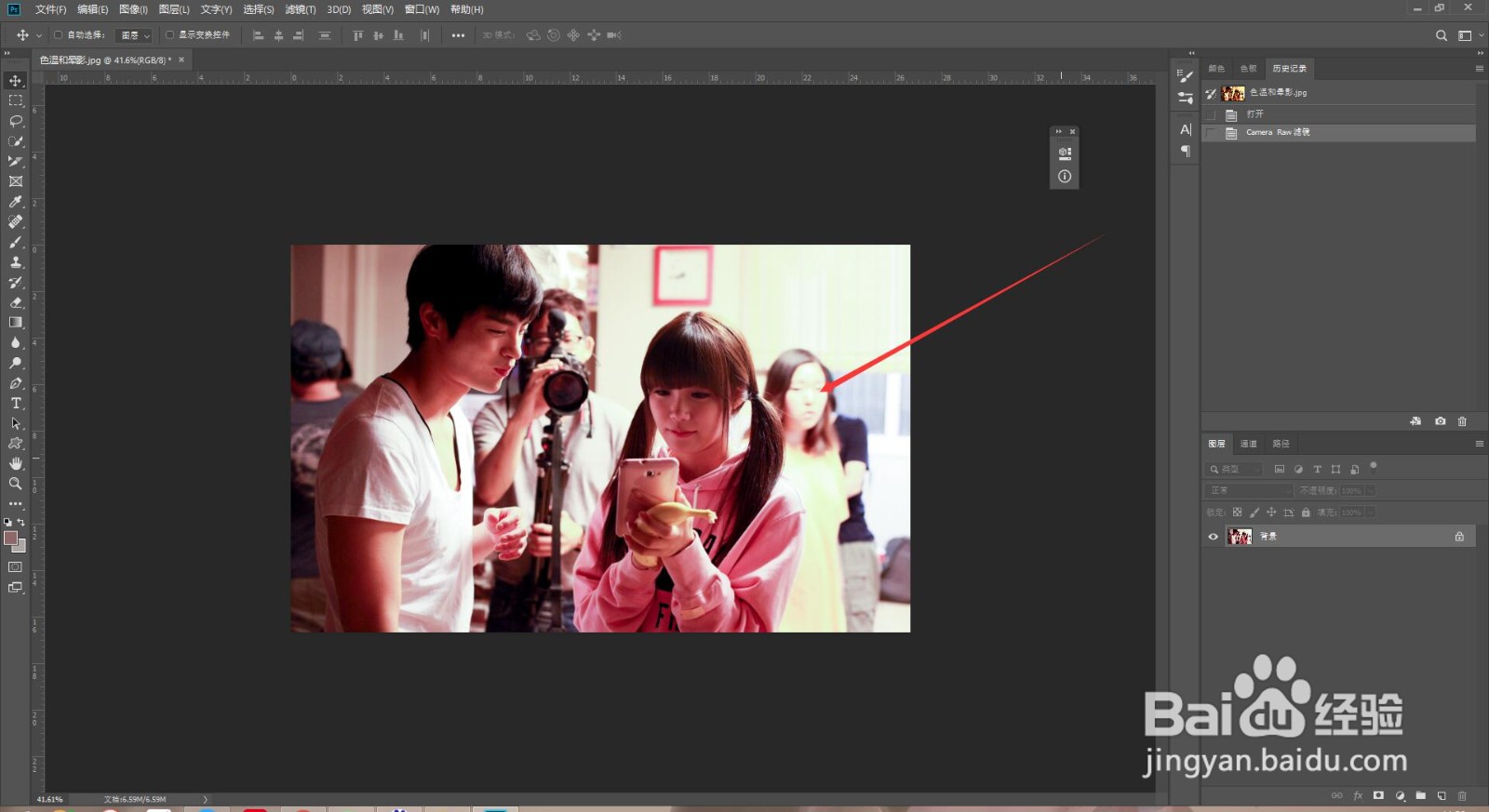1489x812 pixels.
Task: Toggle pixel layer filter icon
Action: [x=1280, y=470]
